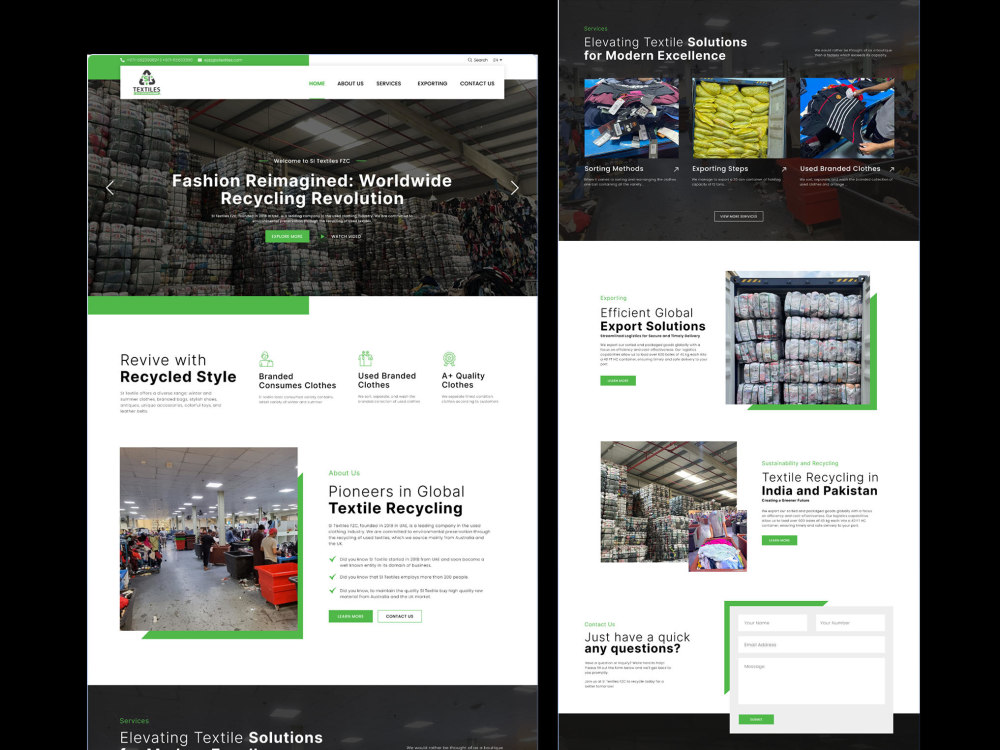The width and height of the screenshot is (1000, 750).
Task: Click the Watch Video play icon
Action: 323,237
